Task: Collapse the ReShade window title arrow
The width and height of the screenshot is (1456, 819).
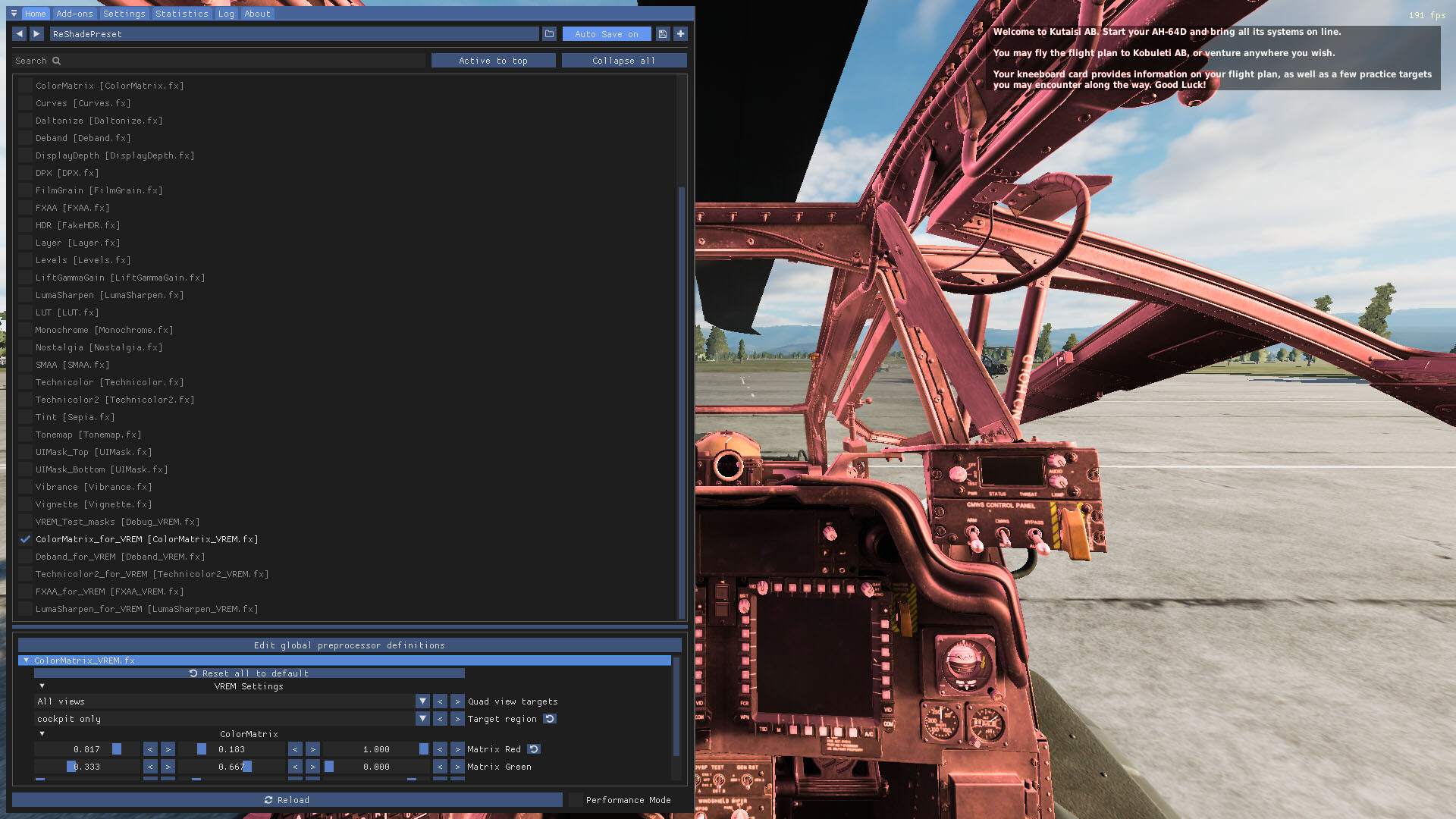Action: point(14,14)
